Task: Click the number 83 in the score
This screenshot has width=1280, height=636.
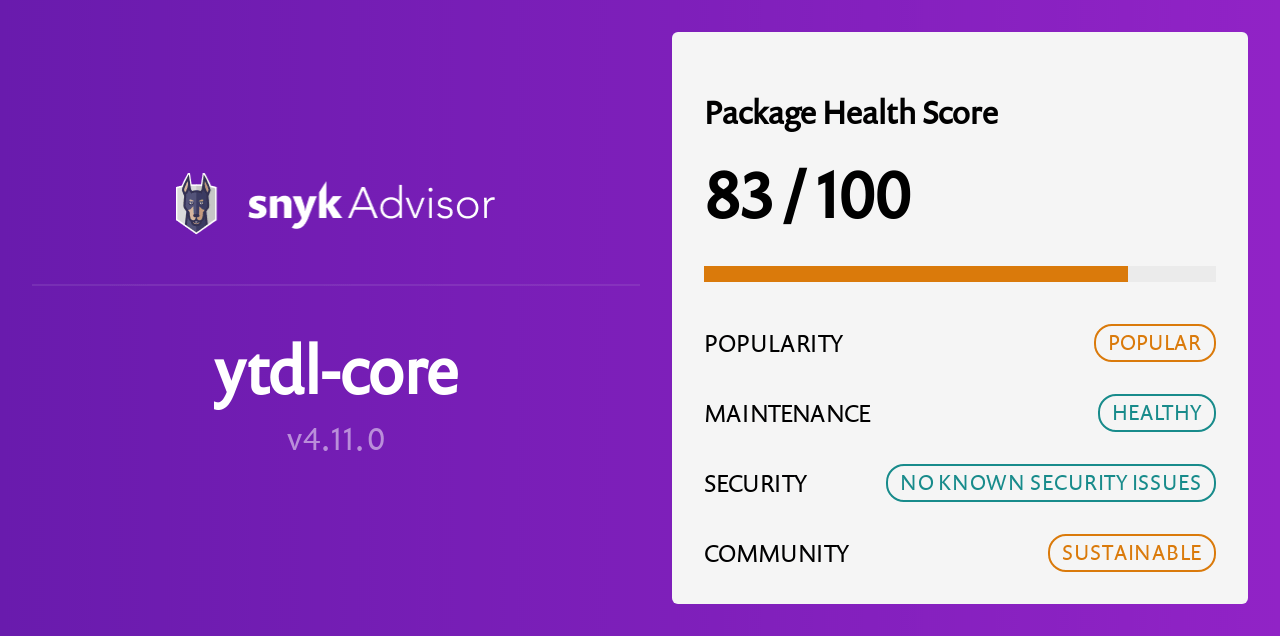Action: coord(739,196)
